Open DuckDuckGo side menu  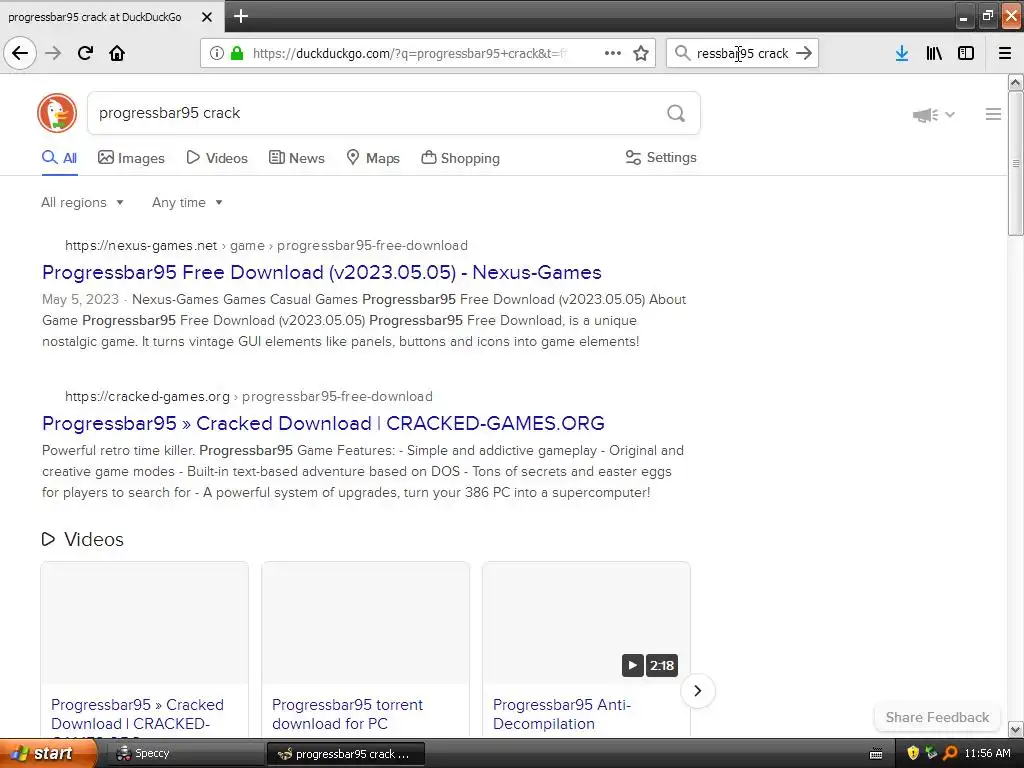(x=993, y=114)
